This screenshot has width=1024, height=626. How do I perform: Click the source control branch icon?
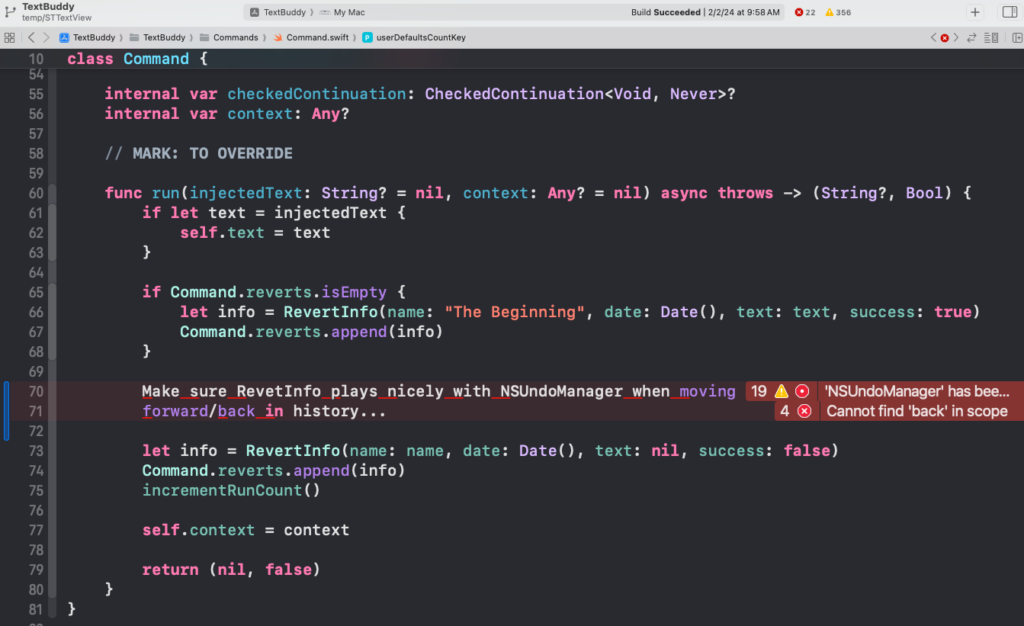(9, 12)
